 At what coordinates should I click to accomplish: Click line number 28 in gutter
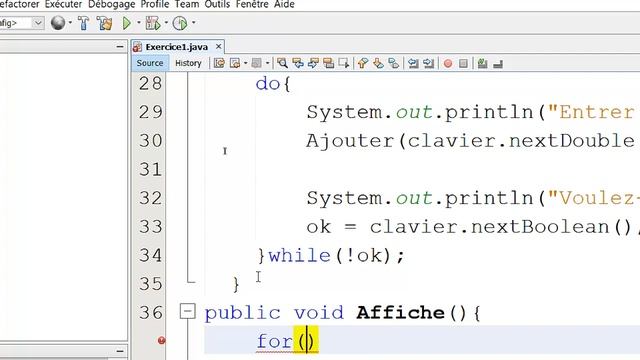point(150,84)
